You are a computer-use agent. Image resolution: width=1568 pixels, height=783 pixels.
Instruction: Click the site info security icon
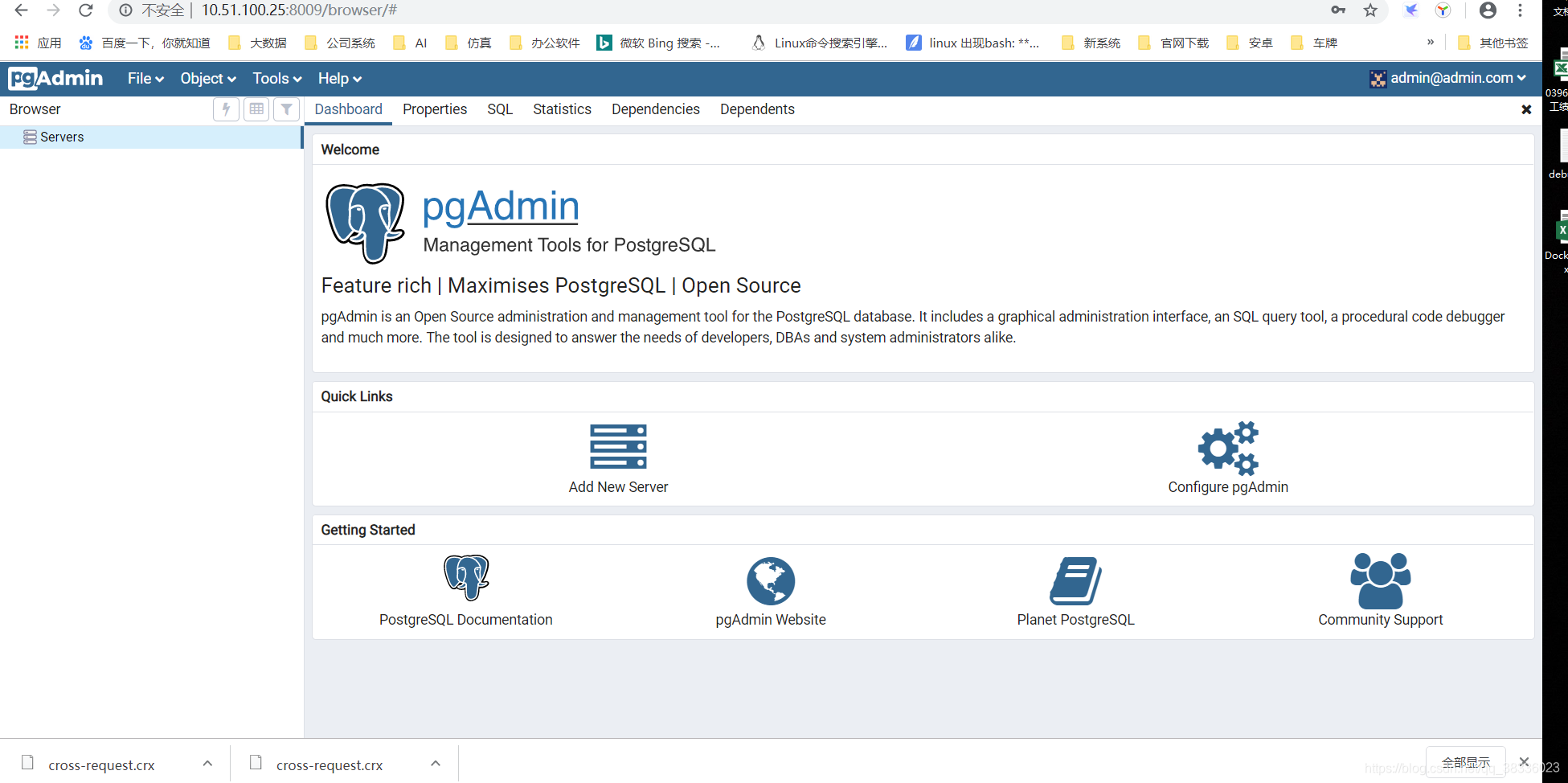tap(125, 10)
